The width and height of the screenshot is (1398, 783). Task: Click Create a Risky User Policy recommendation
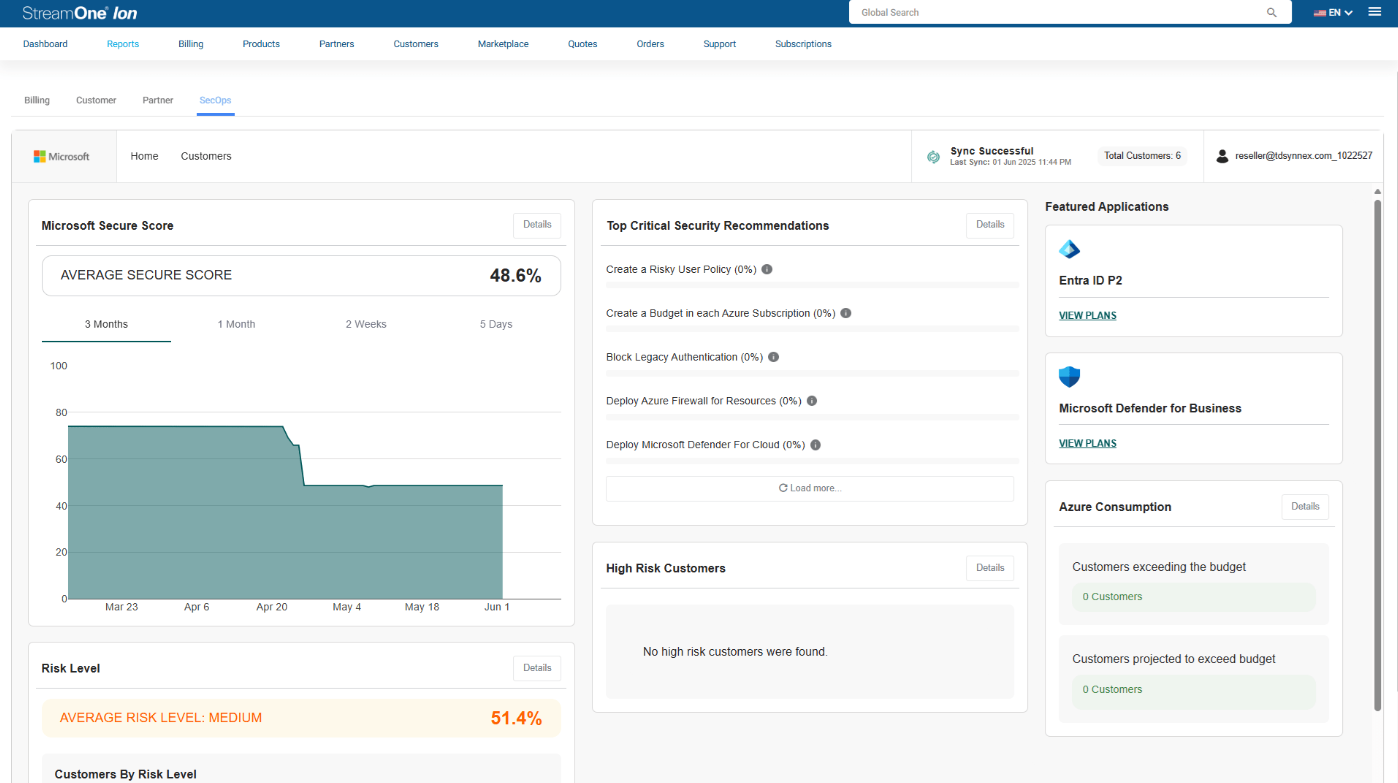(681, 270)
